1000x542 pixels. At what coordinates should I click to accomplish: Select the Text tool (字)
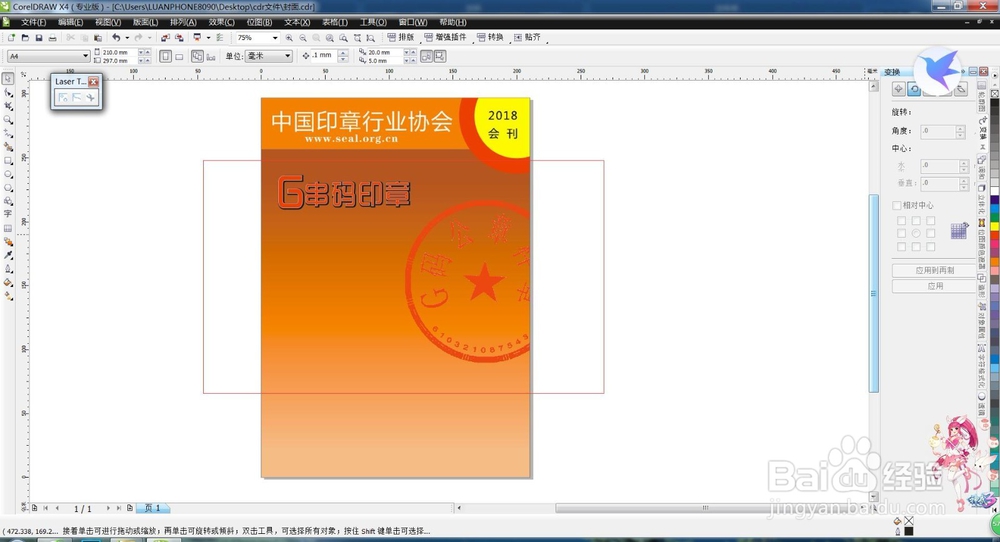(8, 214)
